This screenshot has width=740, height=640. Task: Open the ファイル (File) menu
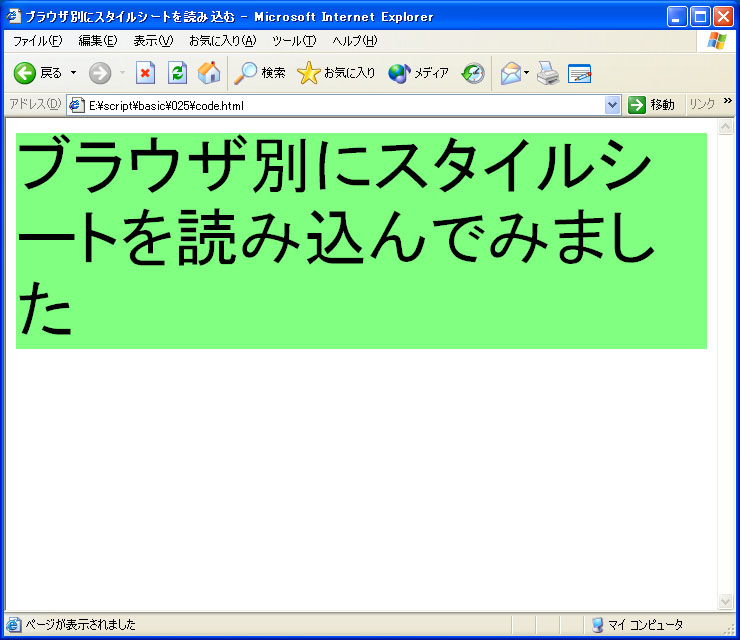click(x=37, y=41)
